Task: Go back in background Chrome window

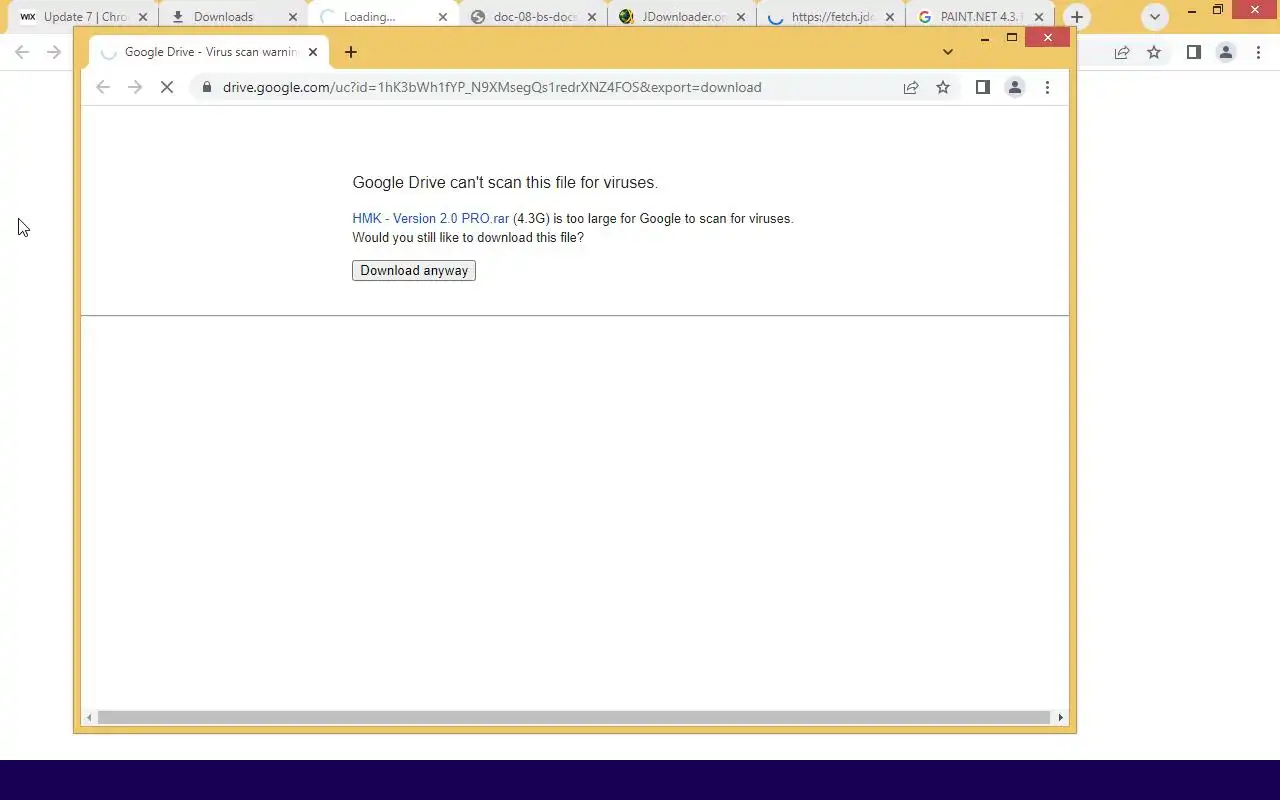Action: pyautogui.click(x=22, y=52)
